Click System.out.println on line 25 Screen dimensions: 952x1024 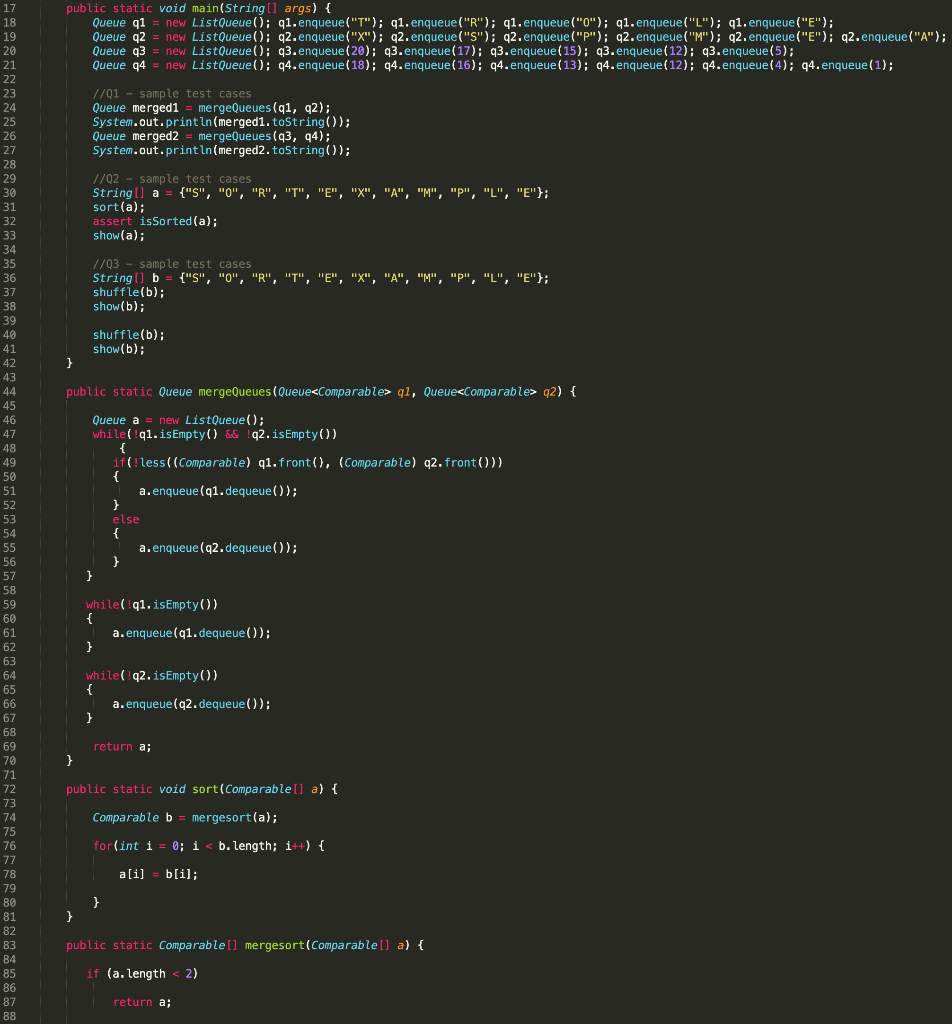coord(152,121)
